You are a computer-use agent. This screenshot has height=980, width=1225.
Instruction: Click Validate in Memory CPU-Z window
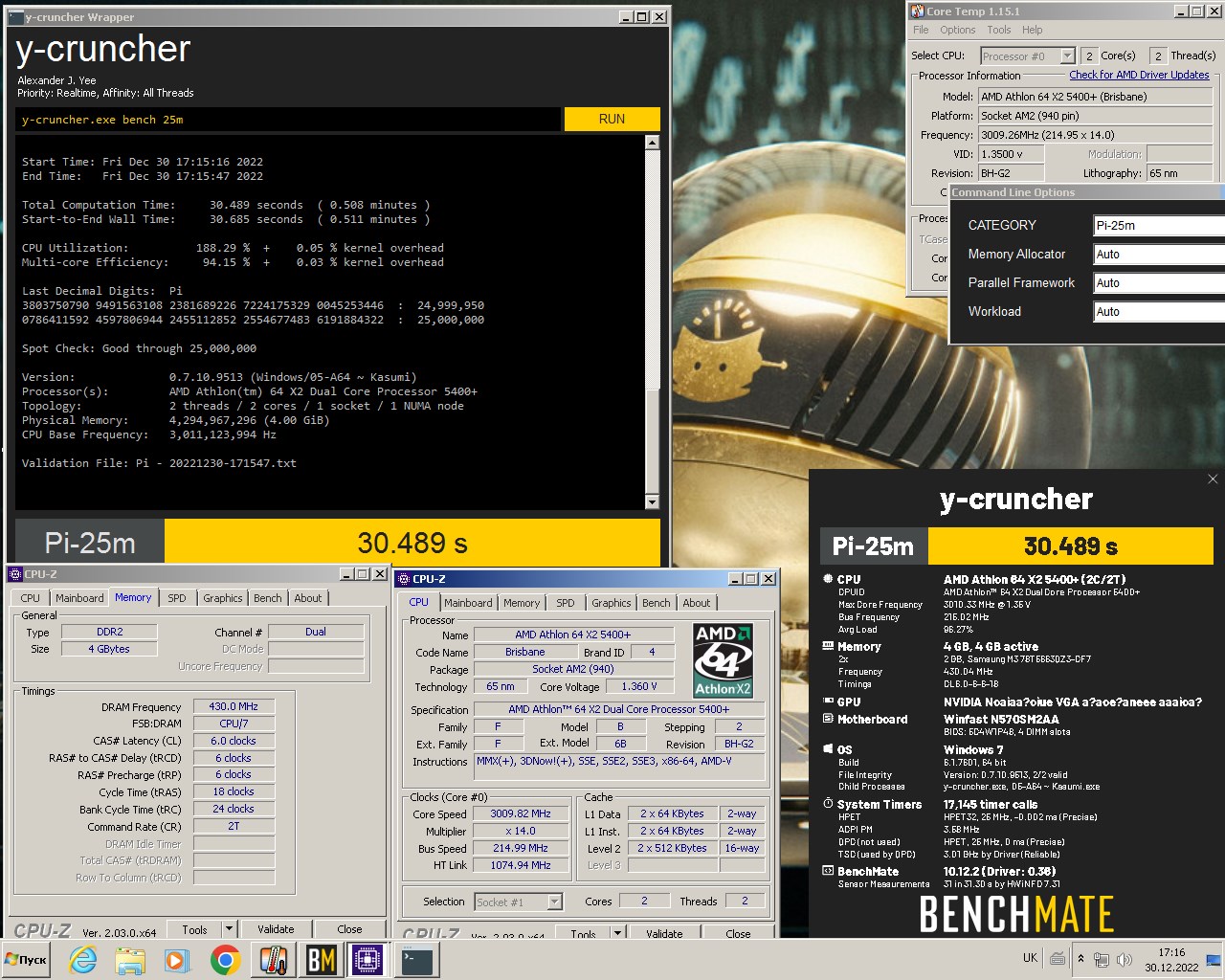[276, 929]
